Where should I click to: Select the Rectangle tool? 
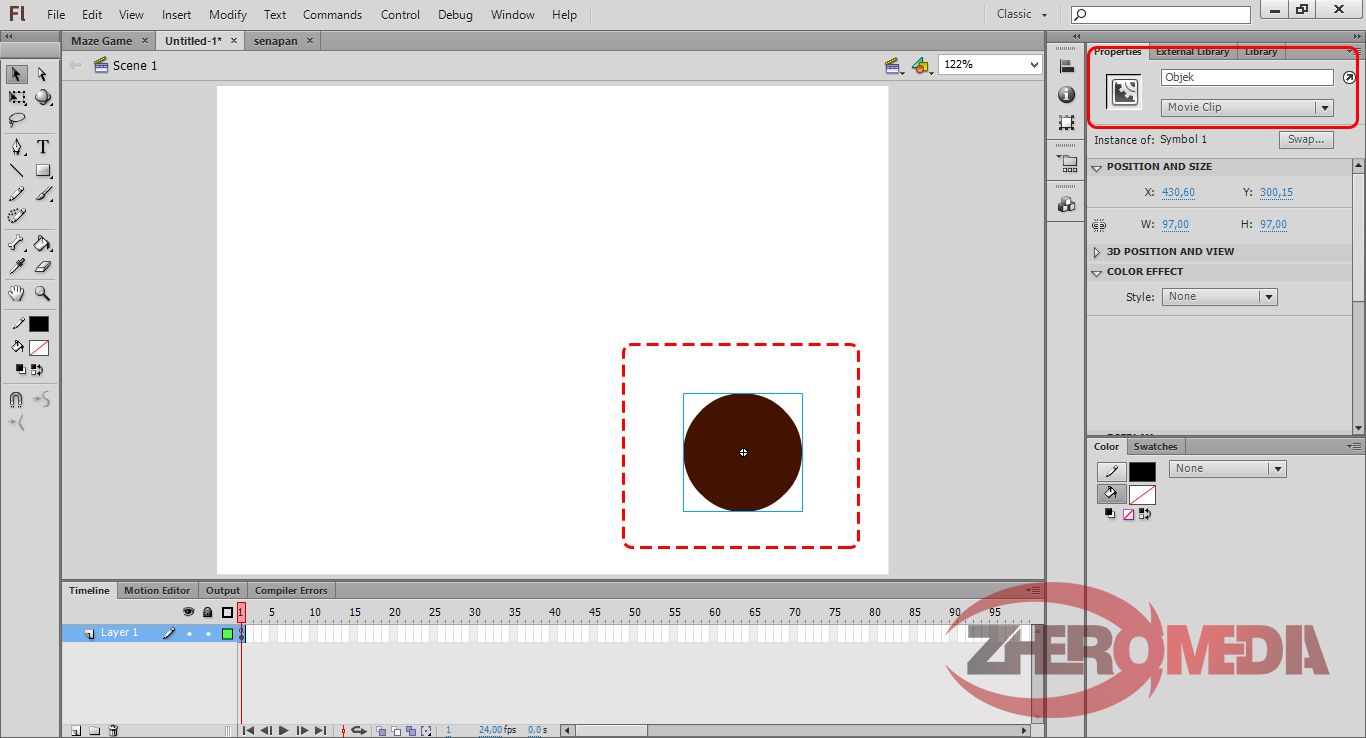point(42,170)
